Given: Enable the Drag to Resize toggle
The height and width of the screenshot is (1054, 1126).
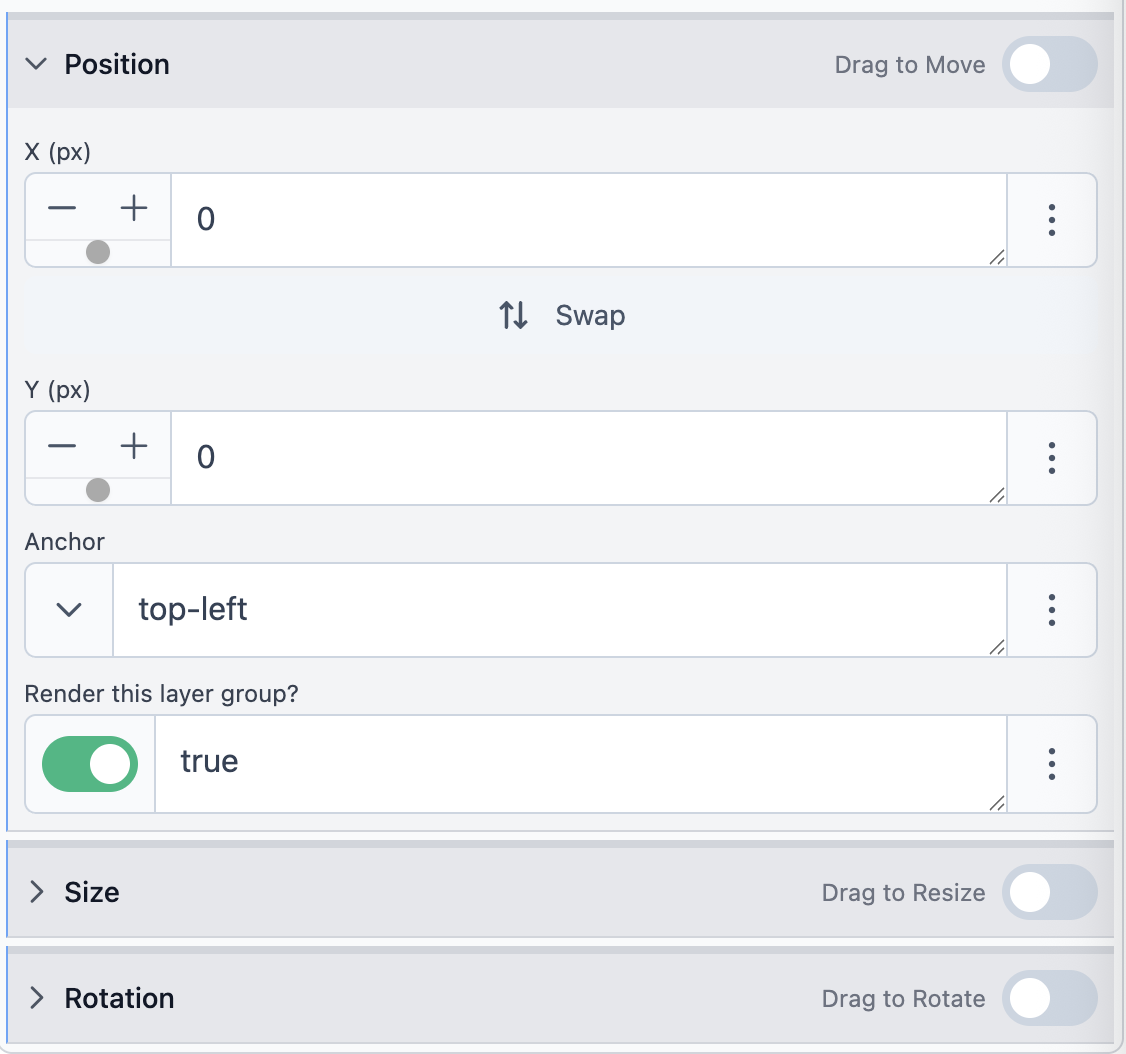Looking at the screenshot, I should pos(1049,892).
